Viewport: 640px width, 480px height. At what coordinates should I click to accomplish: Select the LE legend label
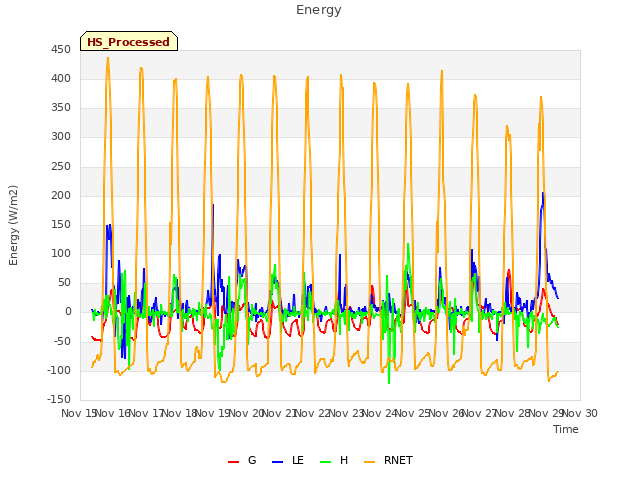tap(298, 460)
